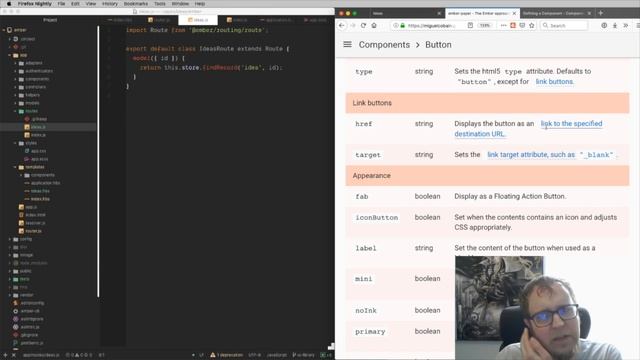The width and height of the screenshot is (640, 360).
Task: Open the History menu
Action: point(109,4)
